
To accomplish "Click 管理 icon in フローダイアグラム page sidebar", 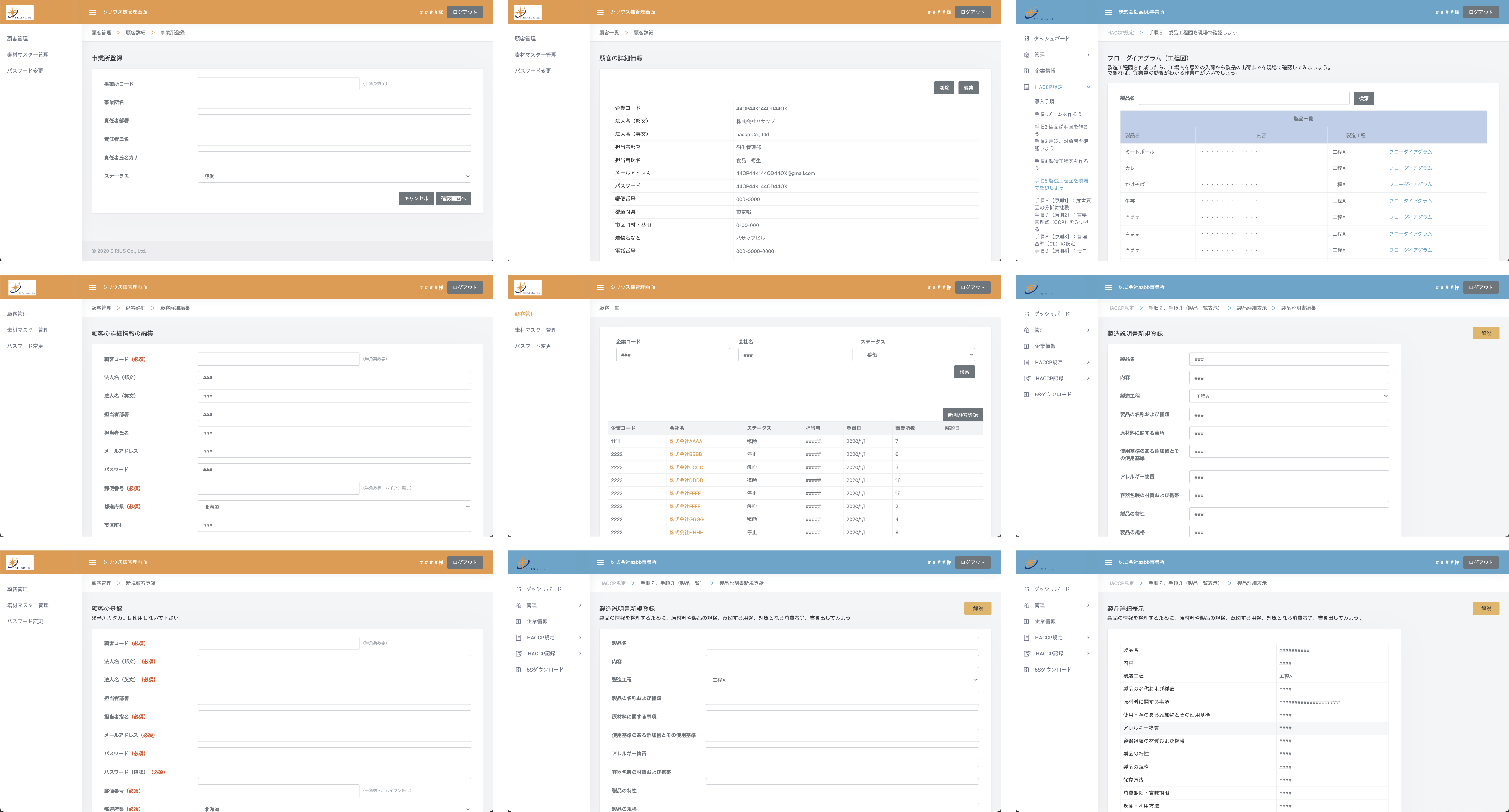I will tap(1026, 55).
